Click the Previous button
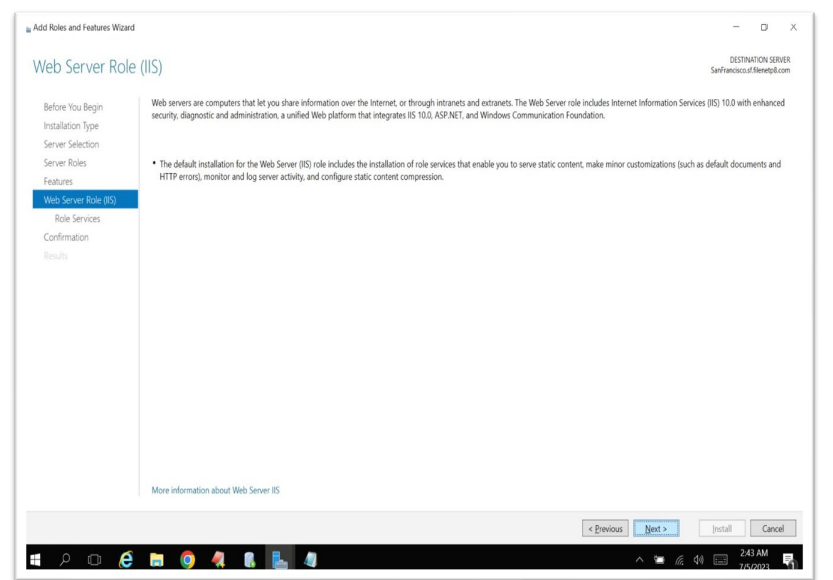This screenshot has width=833, height=580. [x=605, y=528]
